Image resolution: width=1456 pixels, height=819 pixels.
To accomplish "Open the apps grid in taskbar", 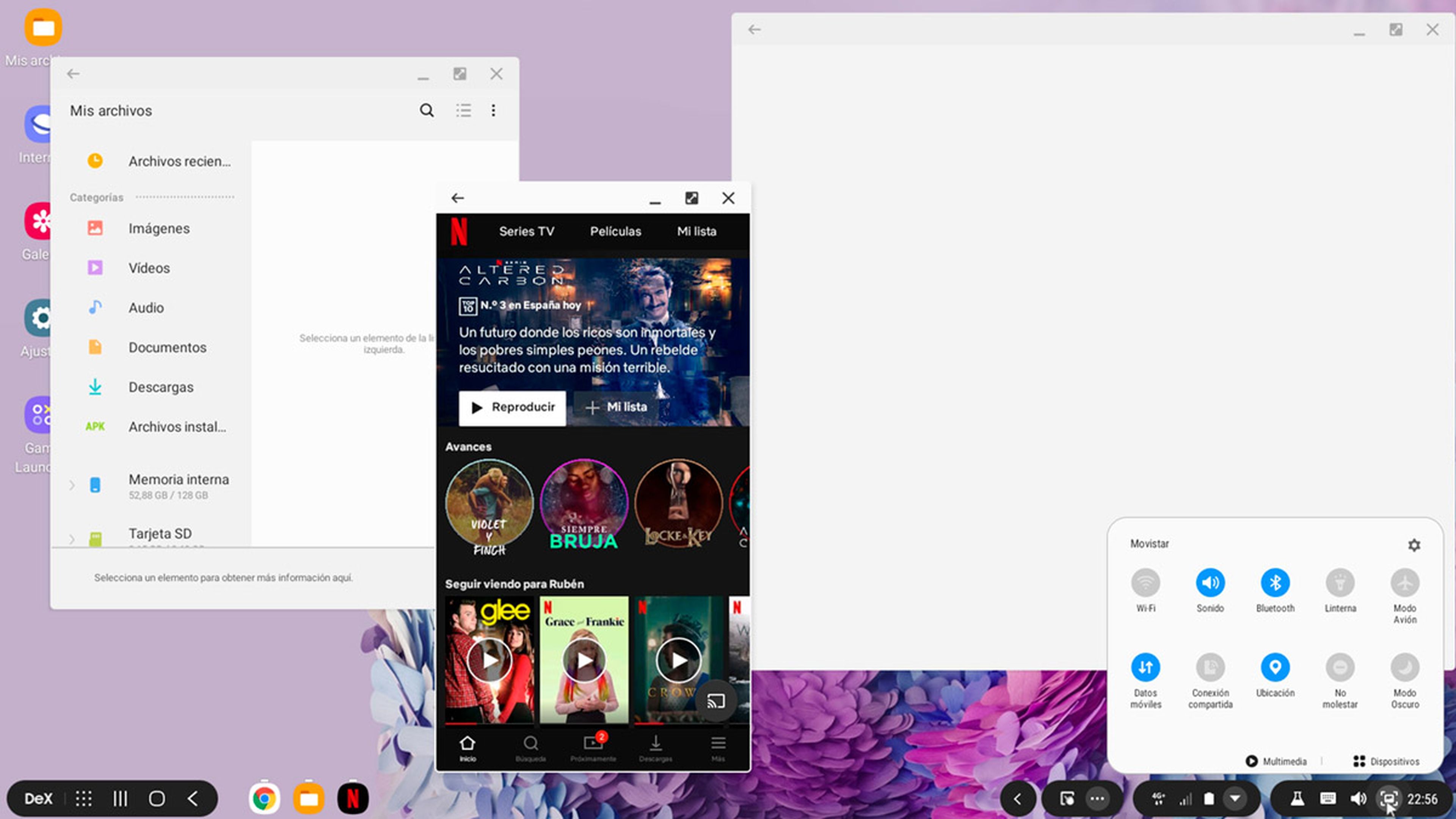I will pos(84,799).
